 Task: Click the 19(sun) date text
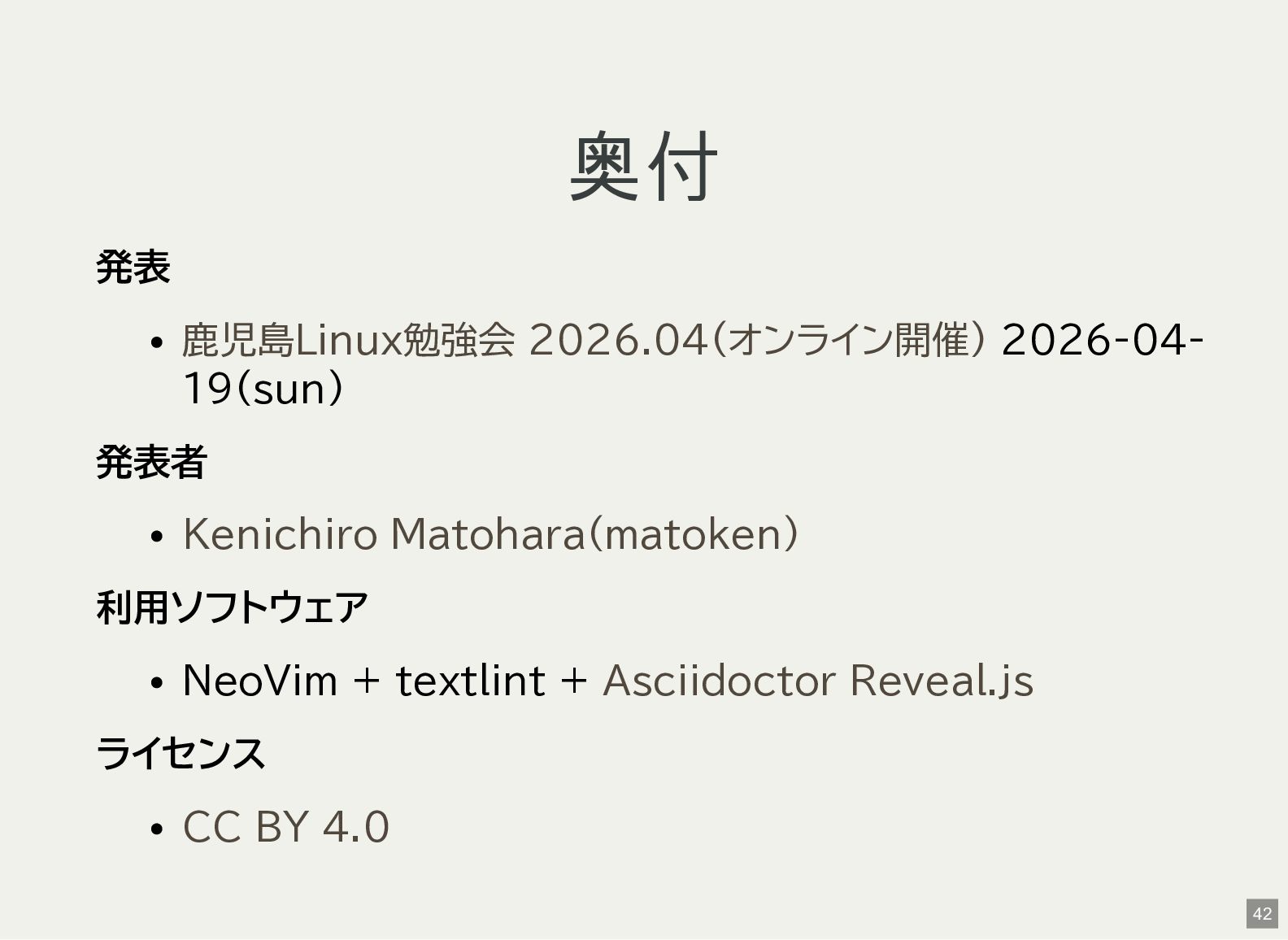point(262,389)
